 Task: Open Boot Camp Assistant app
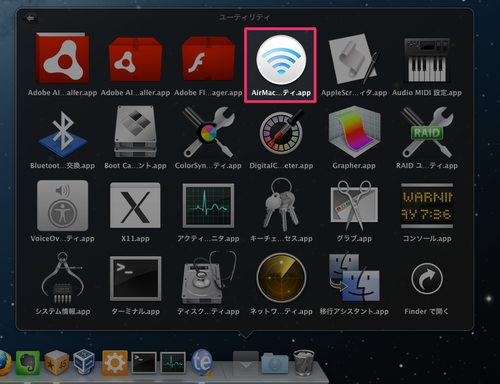click(x=135, y=132)
